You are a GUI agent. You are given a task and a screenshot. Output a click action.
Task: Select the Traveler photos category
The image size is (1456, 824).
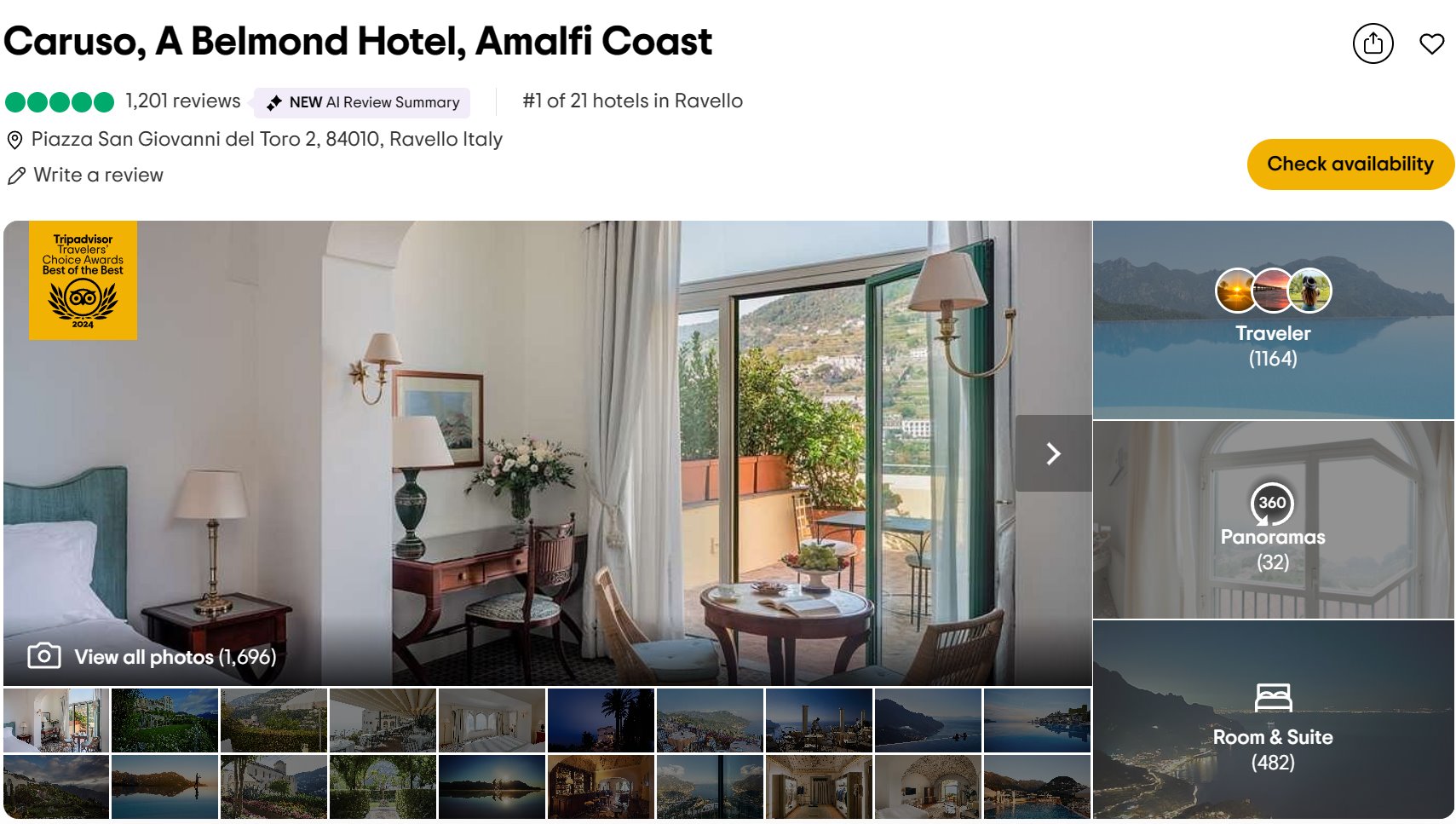[1273, 320]
